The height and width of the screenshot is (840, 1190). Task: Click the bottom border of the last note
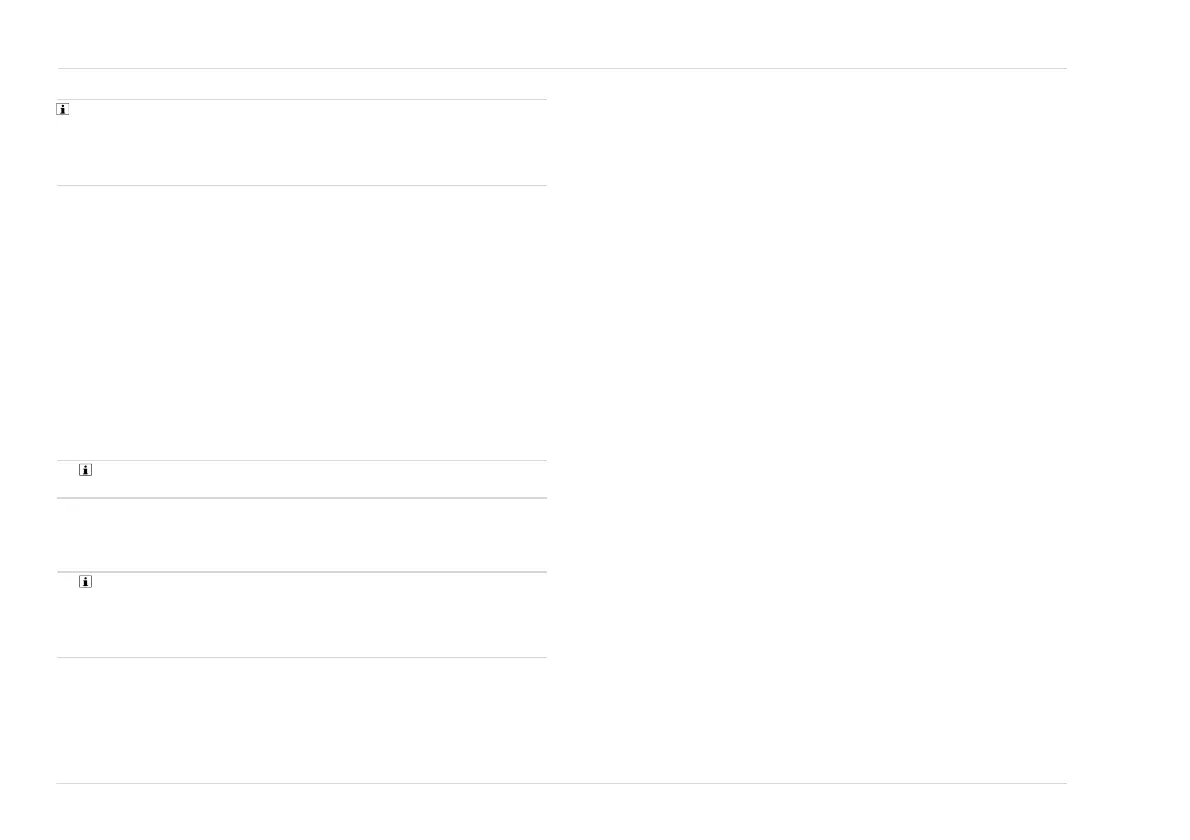[x=300, y=657]
